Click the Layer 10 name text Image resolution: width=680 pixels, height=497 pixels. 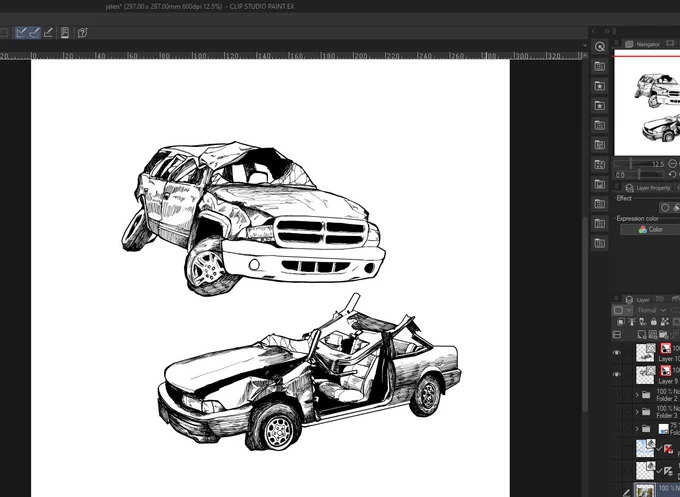(x=669, y=359)
